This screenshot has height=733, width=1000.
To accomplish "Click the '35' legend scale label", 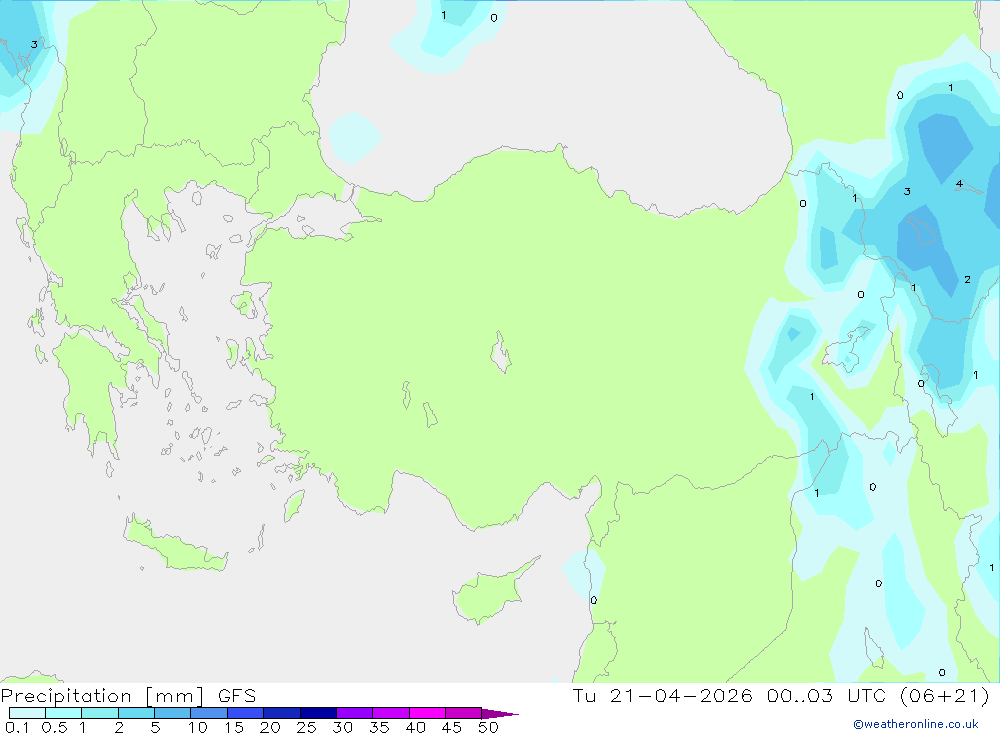I will (379, 727).
